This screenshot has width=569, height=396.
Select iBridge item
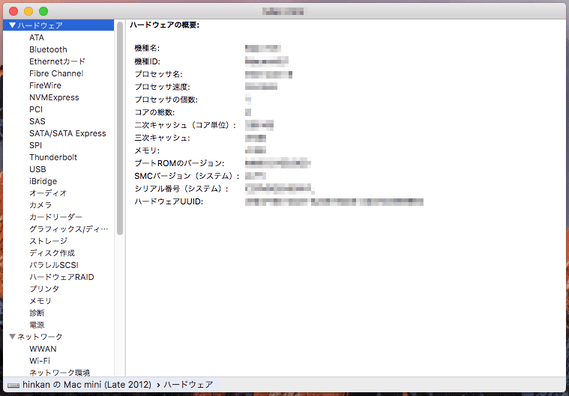[x=43, y=181]
